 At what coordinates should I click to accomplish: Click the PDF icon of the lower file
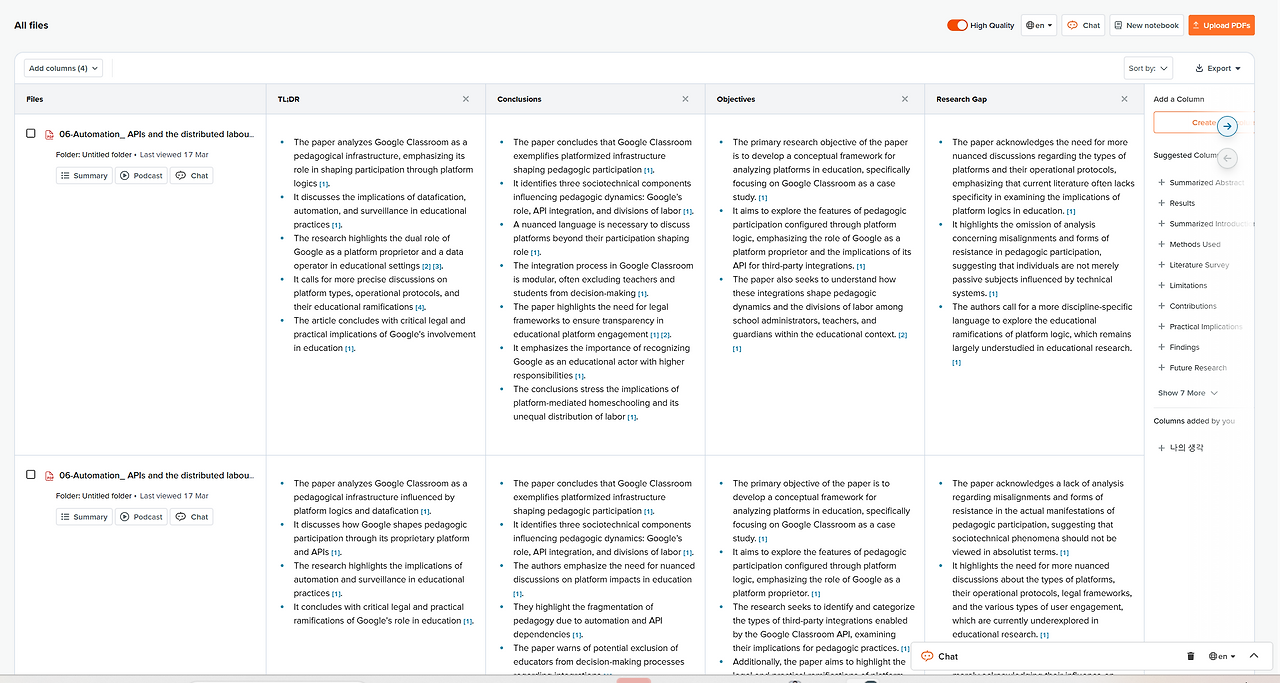pyautogui.click(x=49, y=475)
